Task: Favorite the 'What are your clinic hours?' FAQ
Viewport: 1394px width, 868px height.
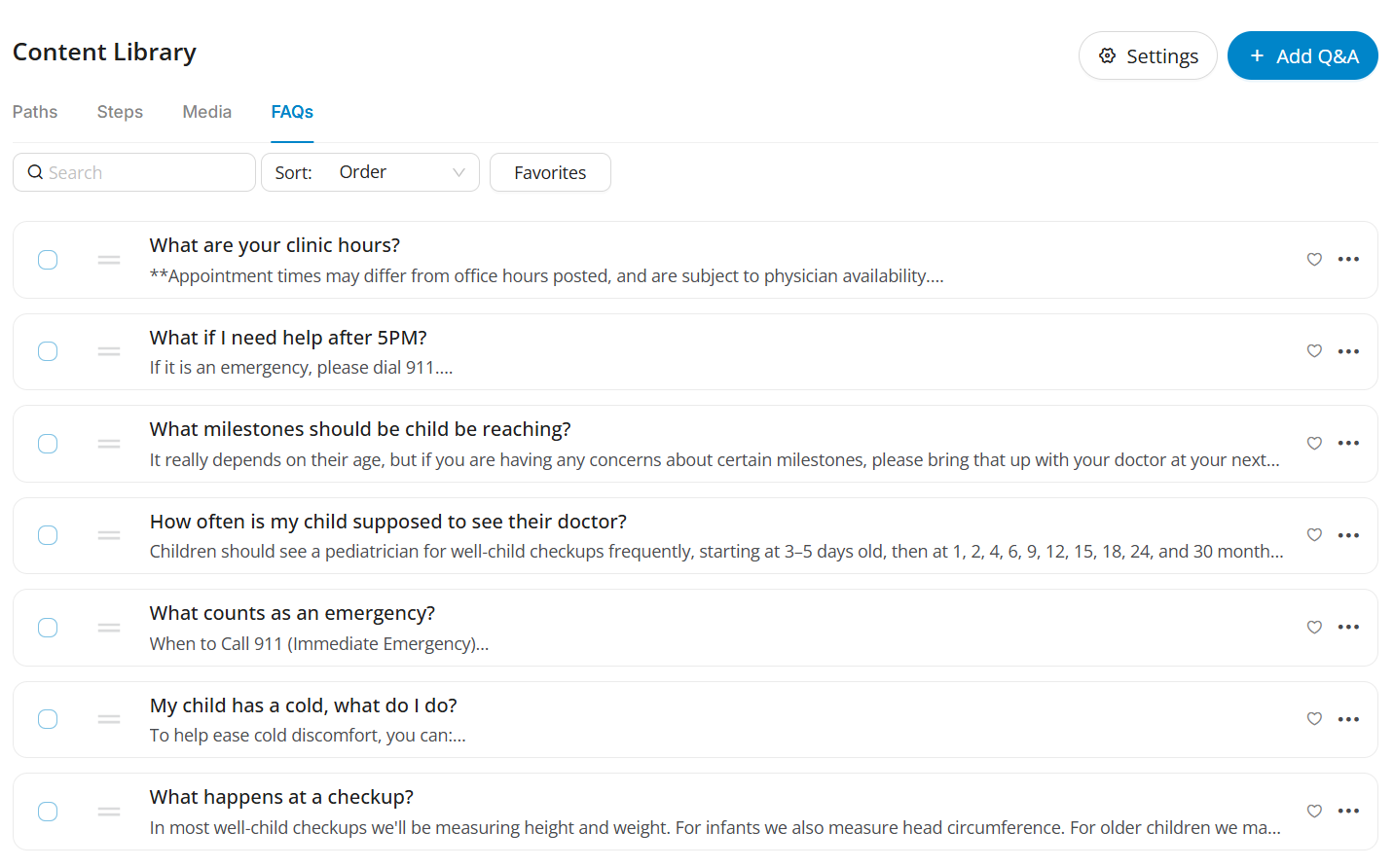Action: (x=1314, y=260)
